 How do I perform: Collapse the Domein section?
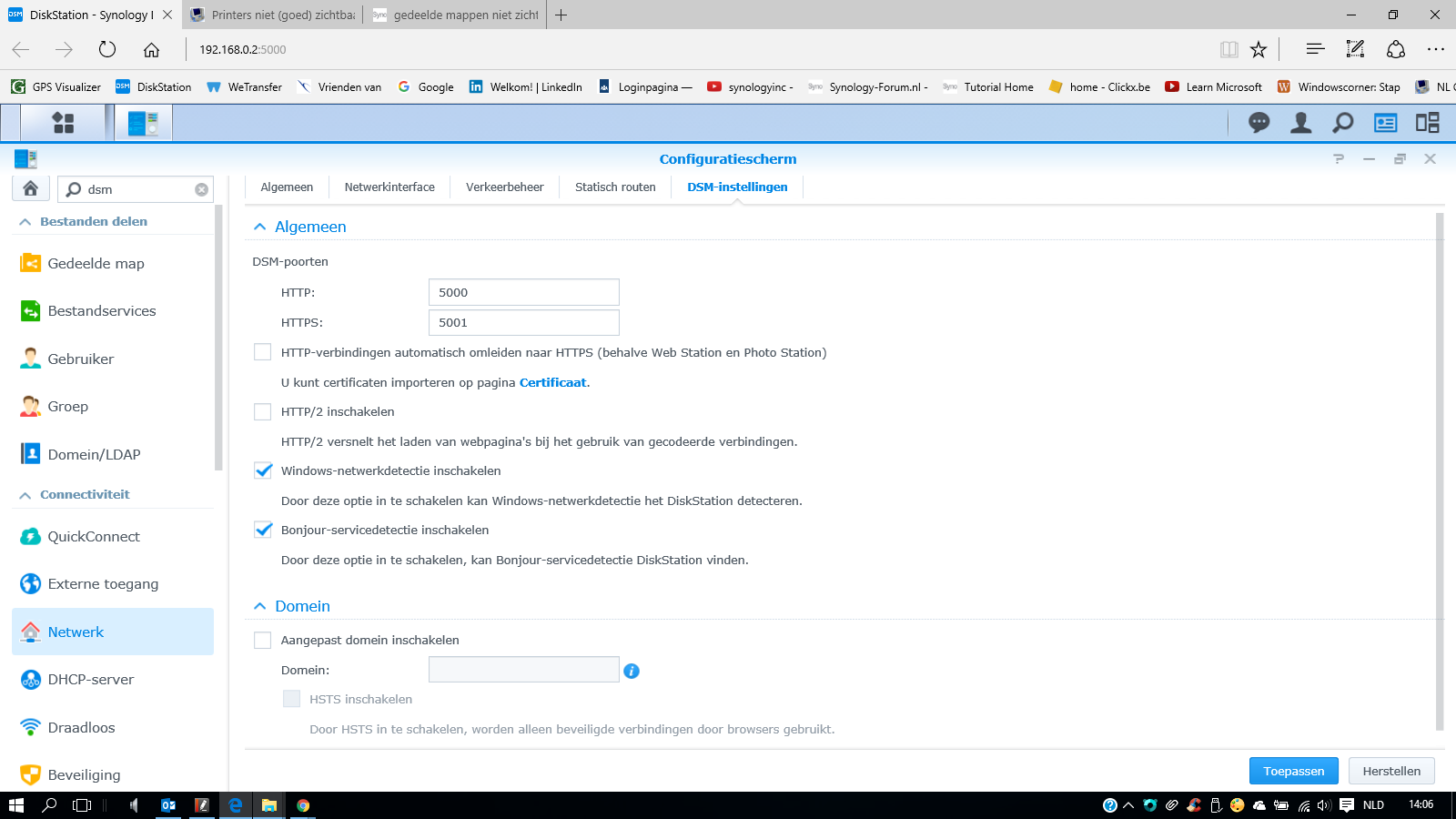click(260, 606)
